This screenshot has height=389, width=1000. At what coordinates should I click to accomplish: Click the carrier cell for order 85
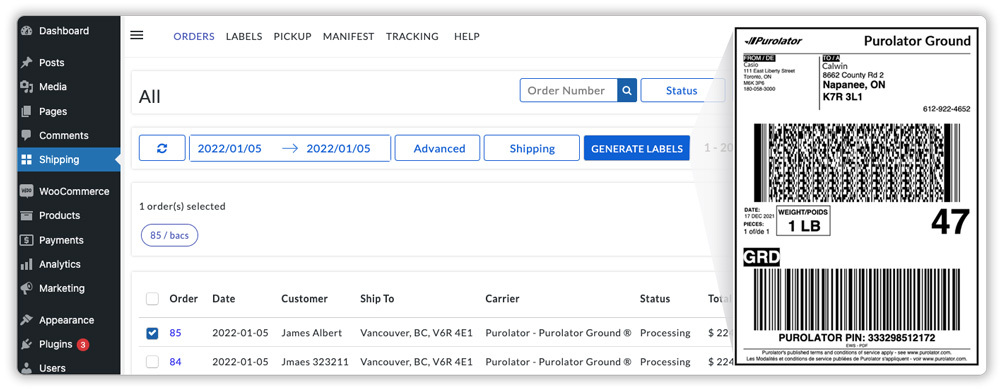click(x=559, y=333)
